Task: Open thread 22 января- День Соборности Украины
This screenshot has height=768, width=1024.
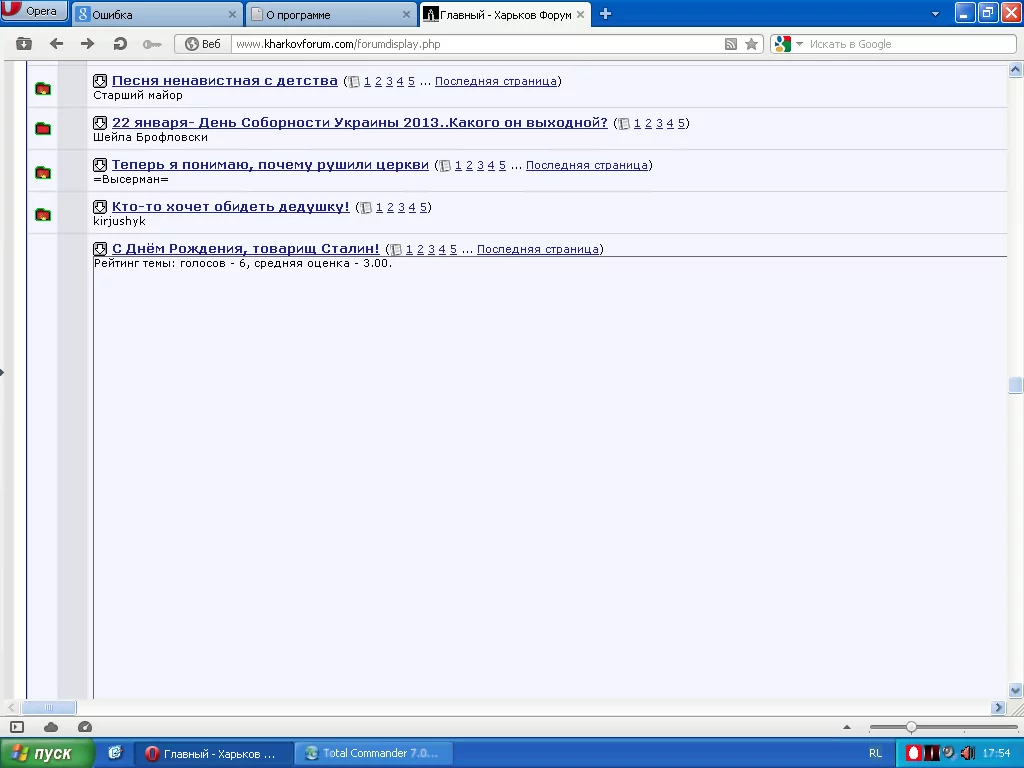Action: click(x=360, y=123)
